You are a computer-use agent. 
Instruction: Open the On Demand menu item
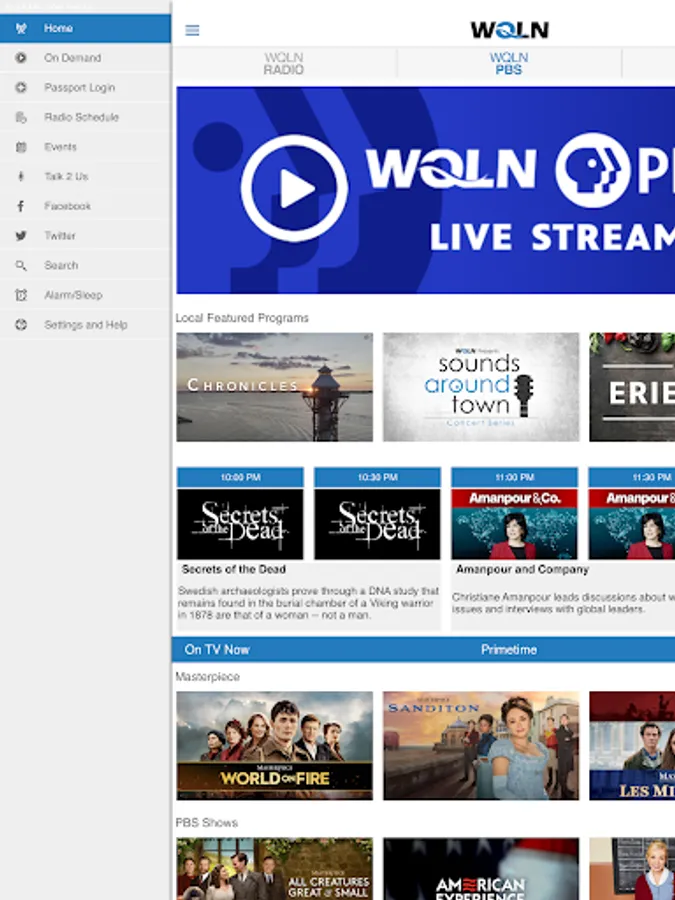[x=86, y=58]
